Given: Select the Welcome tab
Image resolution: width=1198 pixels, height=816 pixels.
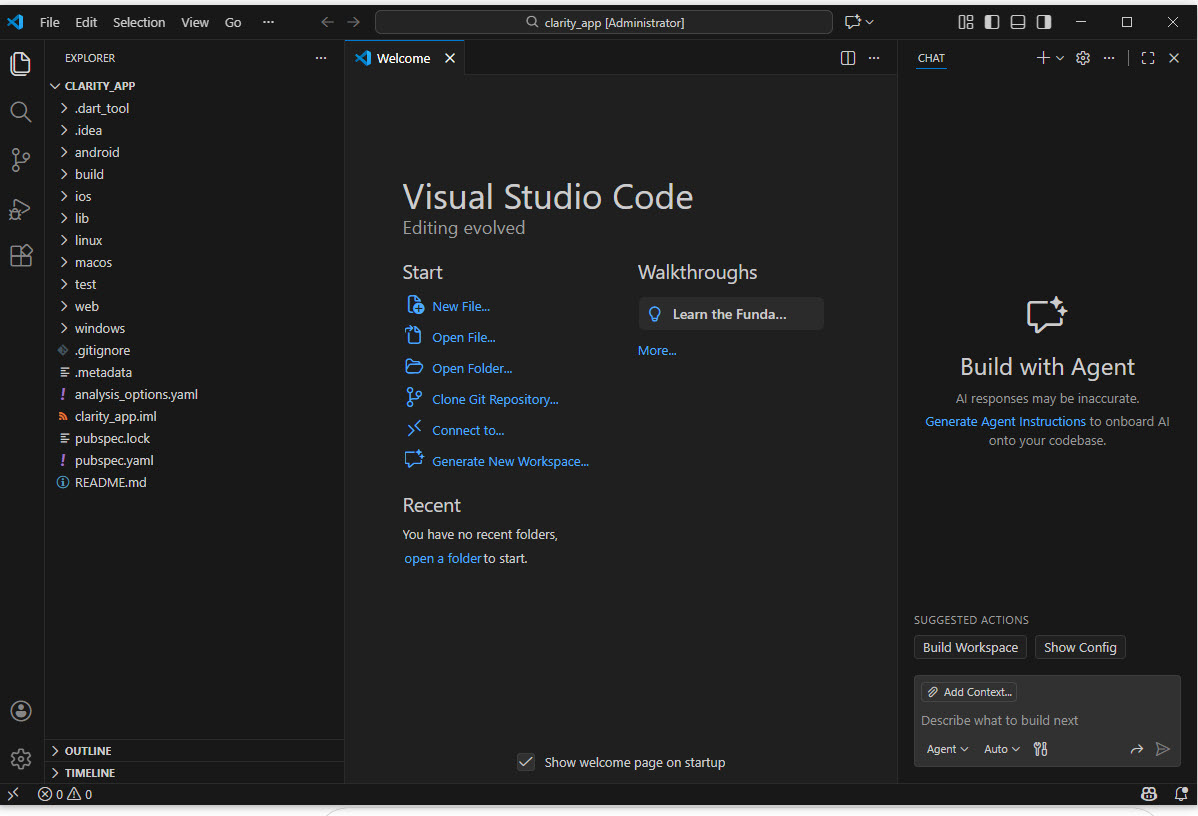Looking at the screenshot, I should 403,58.
